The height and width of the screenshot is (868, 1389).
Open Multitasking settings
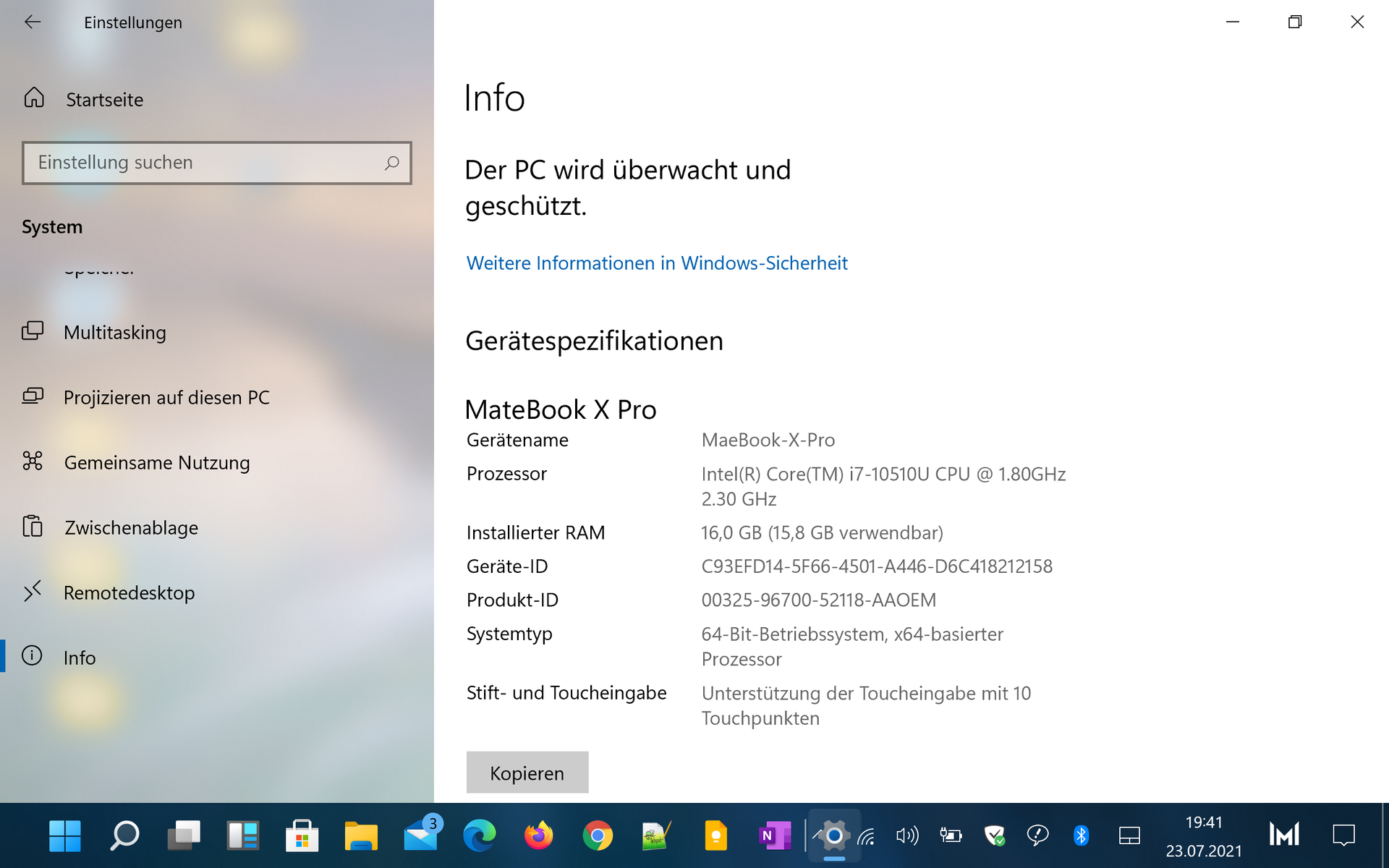114,332
